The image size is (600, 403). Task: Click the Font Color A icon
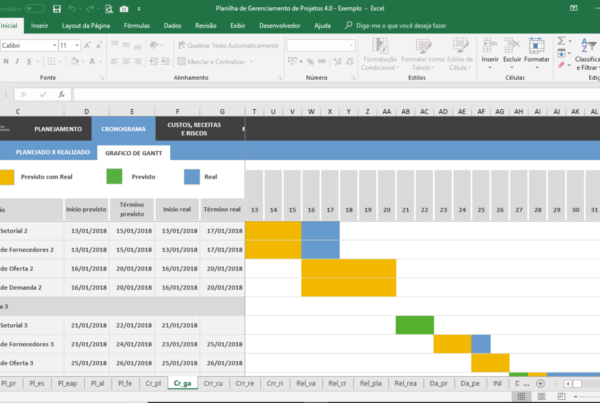click(92, 61)
